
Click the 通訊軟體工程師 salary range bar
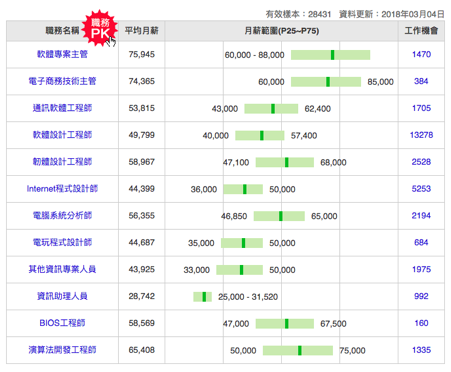[x=271, y=109]
